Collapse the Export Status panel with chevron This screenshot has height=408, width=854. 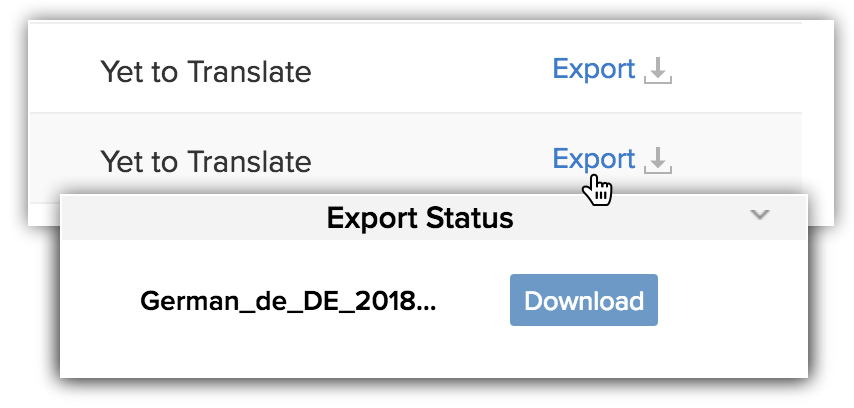tap(759, 215)
